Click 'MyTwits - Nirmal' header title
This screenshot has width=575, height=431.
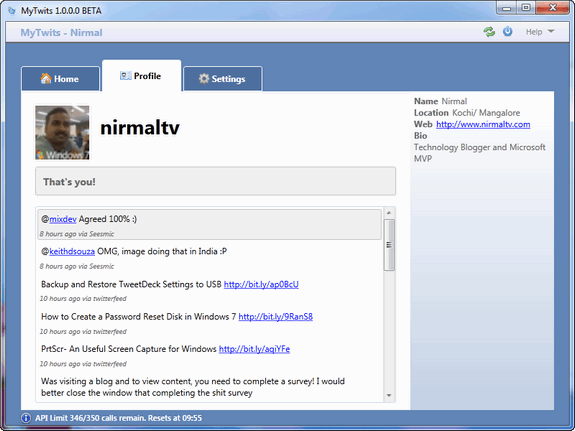61,33
